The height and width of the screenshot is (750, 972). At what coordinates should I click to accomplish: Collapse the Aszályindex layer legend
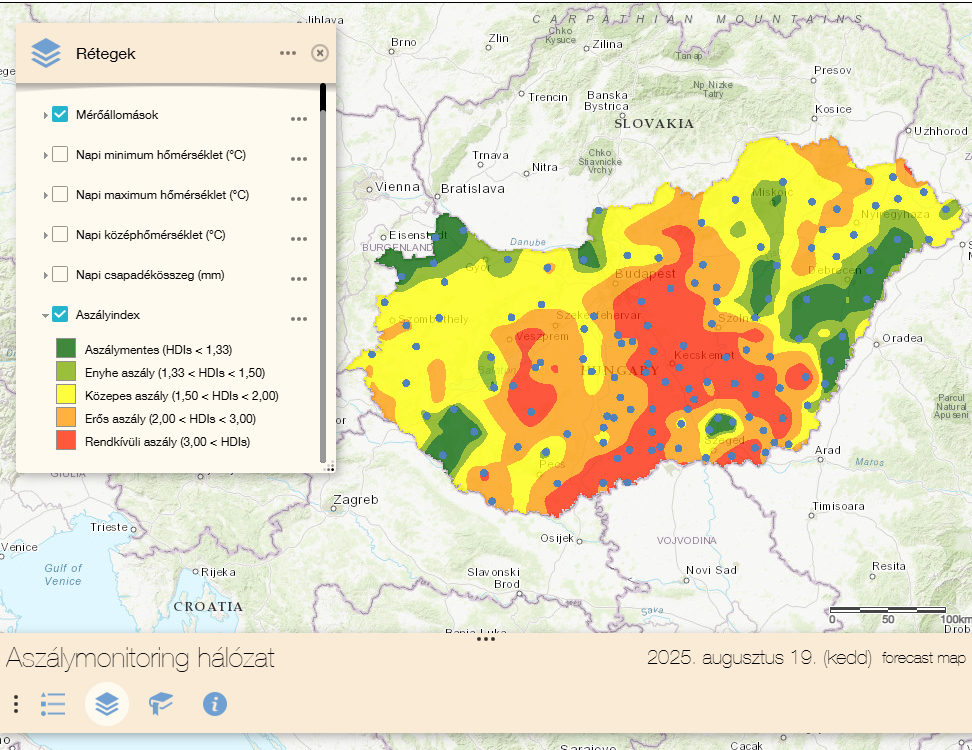(x=45, y=316)
